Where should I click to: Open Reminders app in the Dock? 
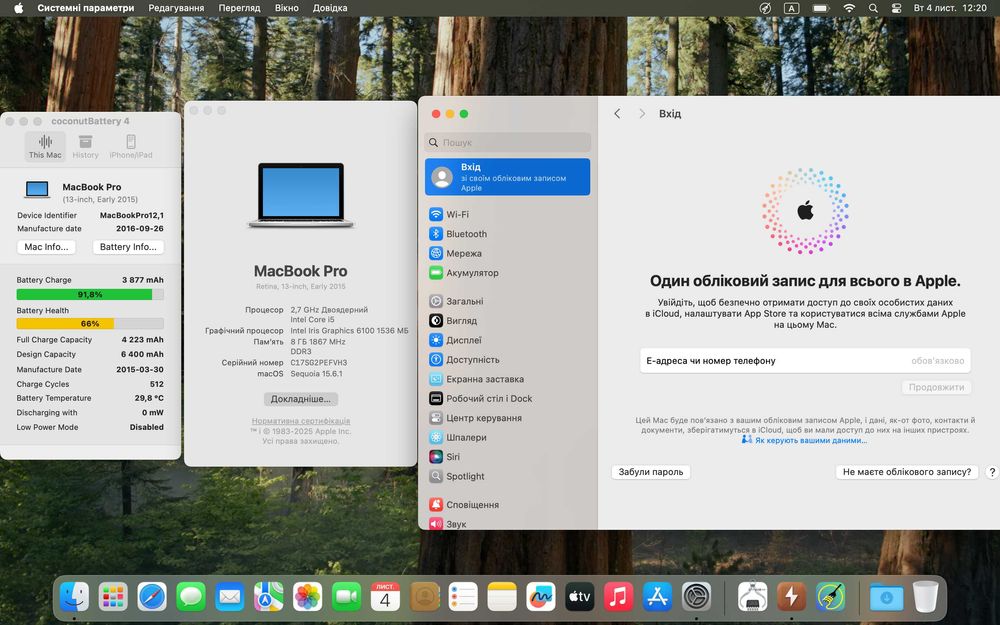tap(463, 597)
